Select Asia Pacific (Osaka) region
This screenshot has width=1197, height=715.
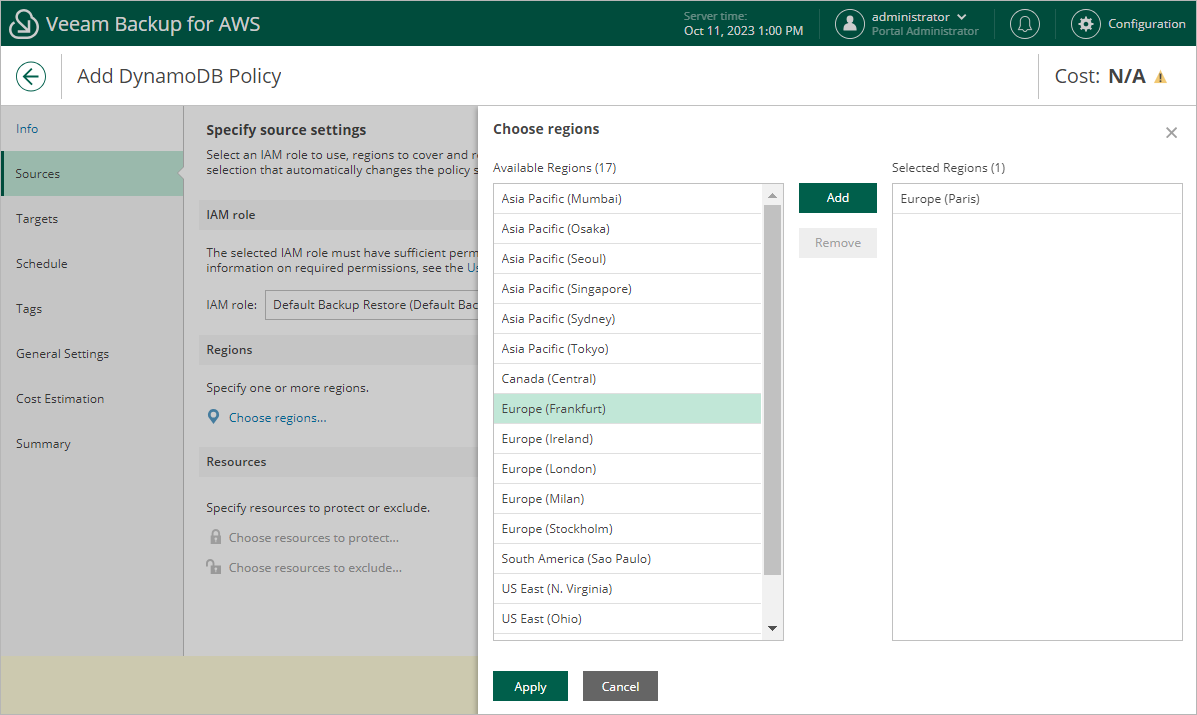pyautogui.click(x=628, y=229)
